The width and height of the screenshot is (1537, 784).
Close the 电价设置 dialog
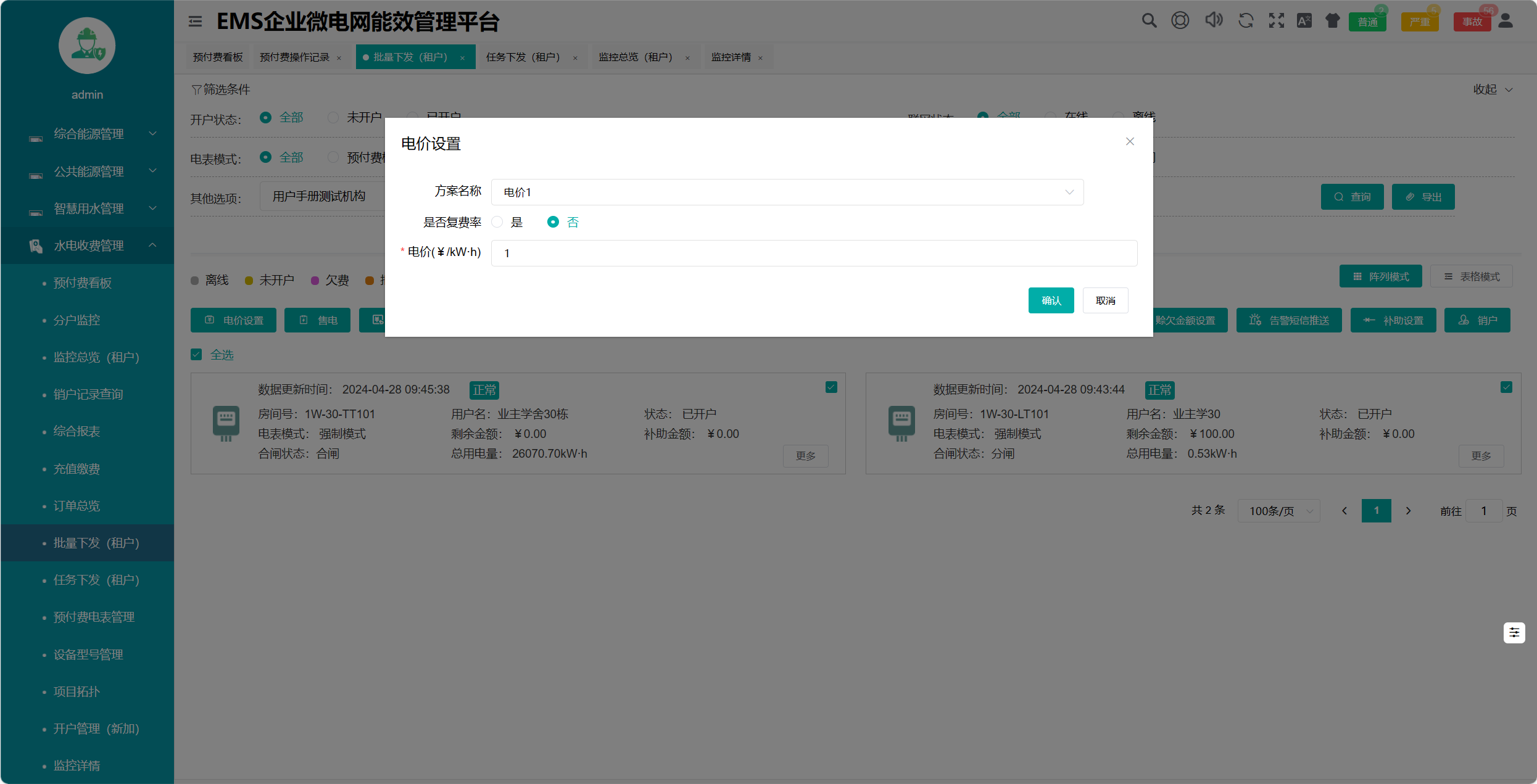pyautogui.click(x=1130, y=142)
